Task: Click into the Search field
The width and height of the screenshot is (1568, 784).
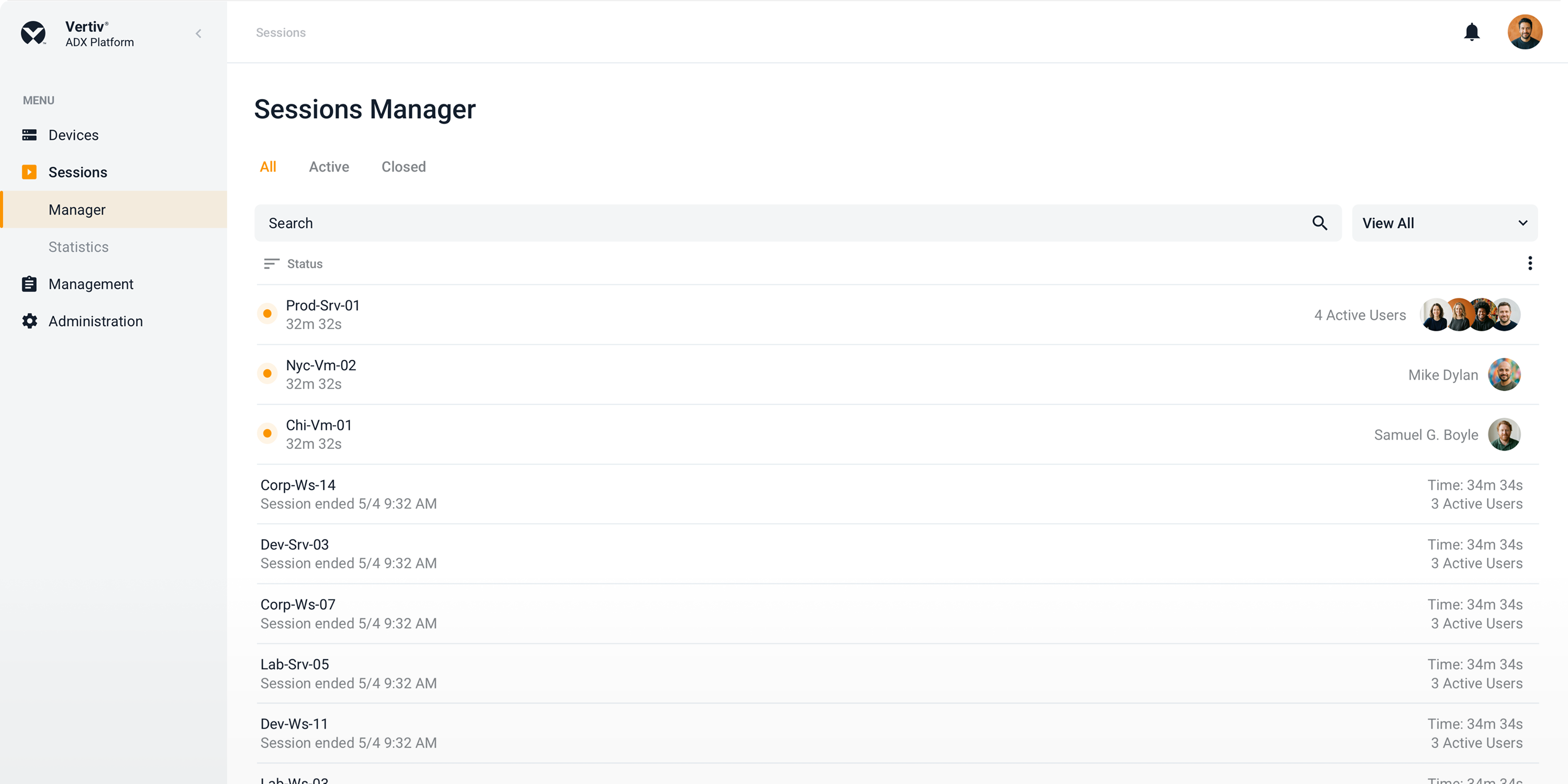Action: click(x=797, y=223)
